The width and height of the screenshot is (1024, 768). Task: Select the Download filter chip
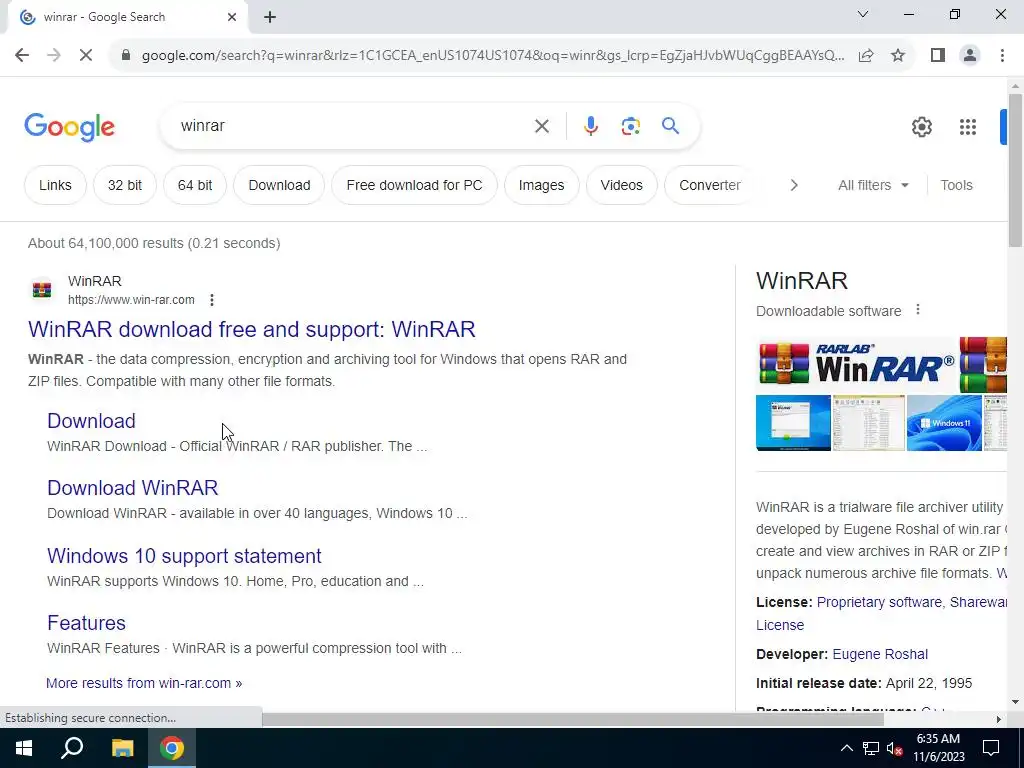(x=279, y=185)
